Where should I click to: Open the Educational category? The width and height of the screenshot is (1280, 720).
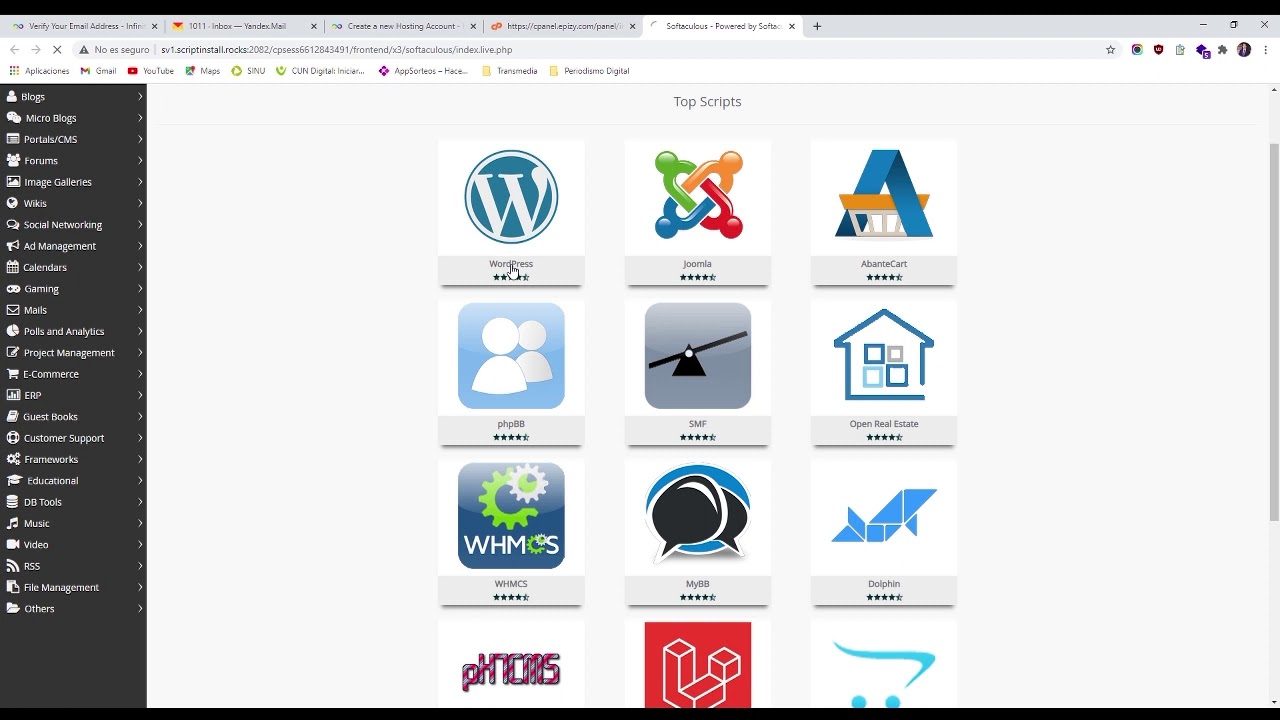(73, 481)
